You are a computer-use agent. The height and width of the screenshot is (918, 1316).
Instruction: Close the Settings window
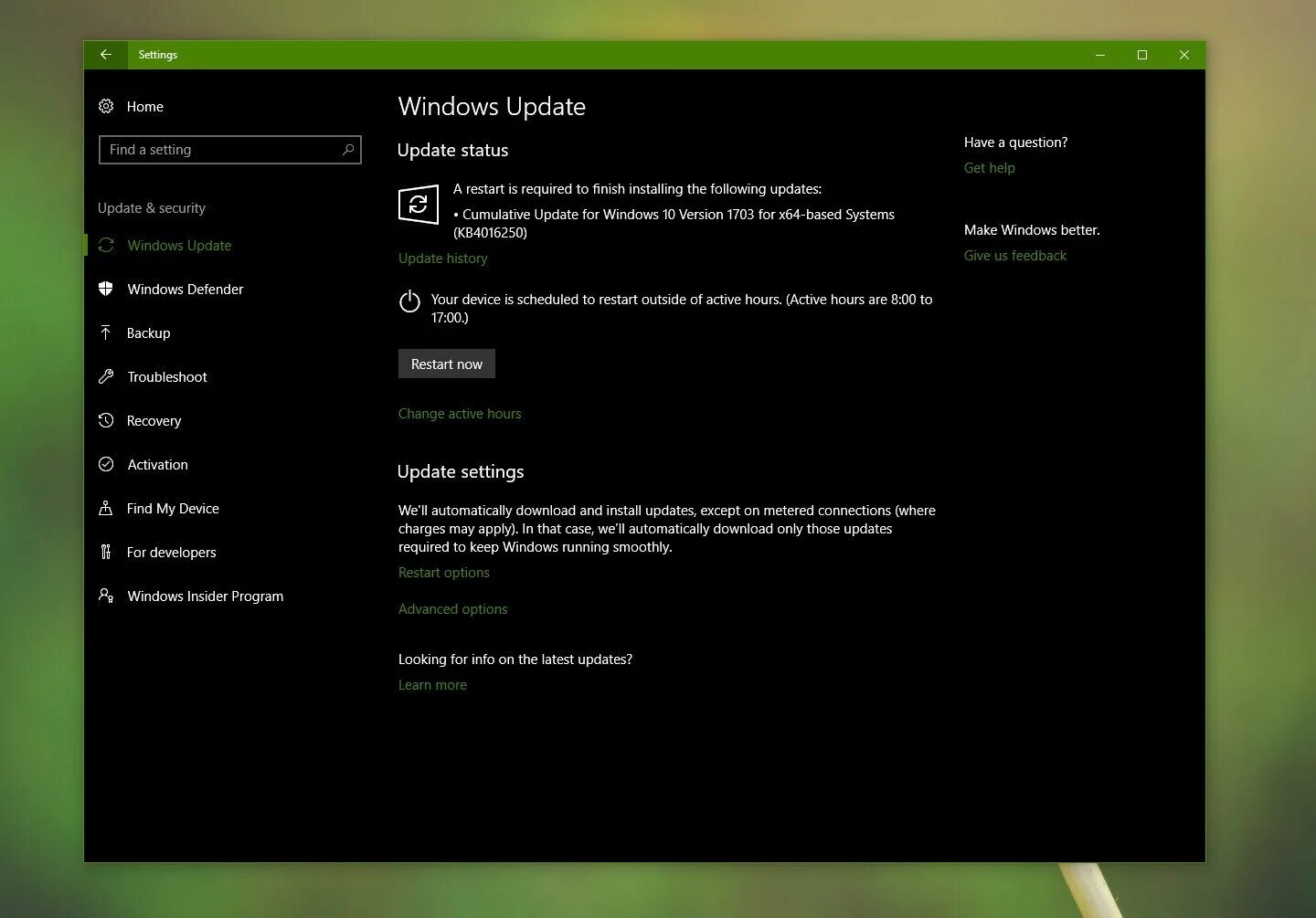[x=1184, y=55]
